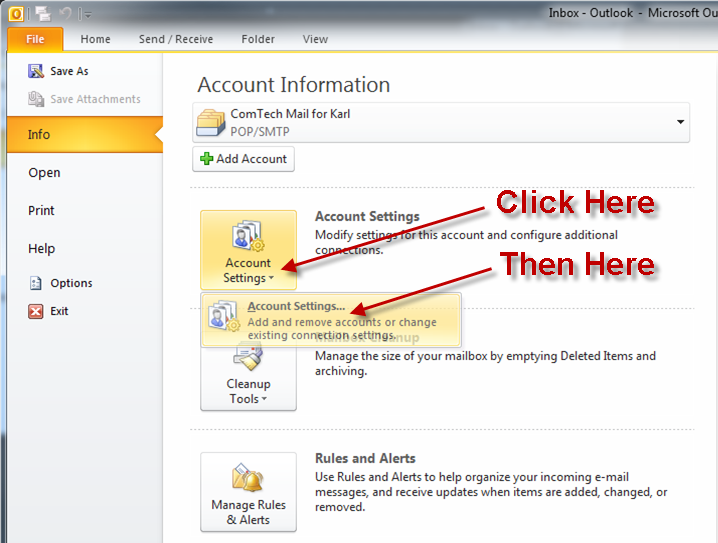This screenshot has width=718, height=543.
Task: Open the File tab
Action: [35, 39]
